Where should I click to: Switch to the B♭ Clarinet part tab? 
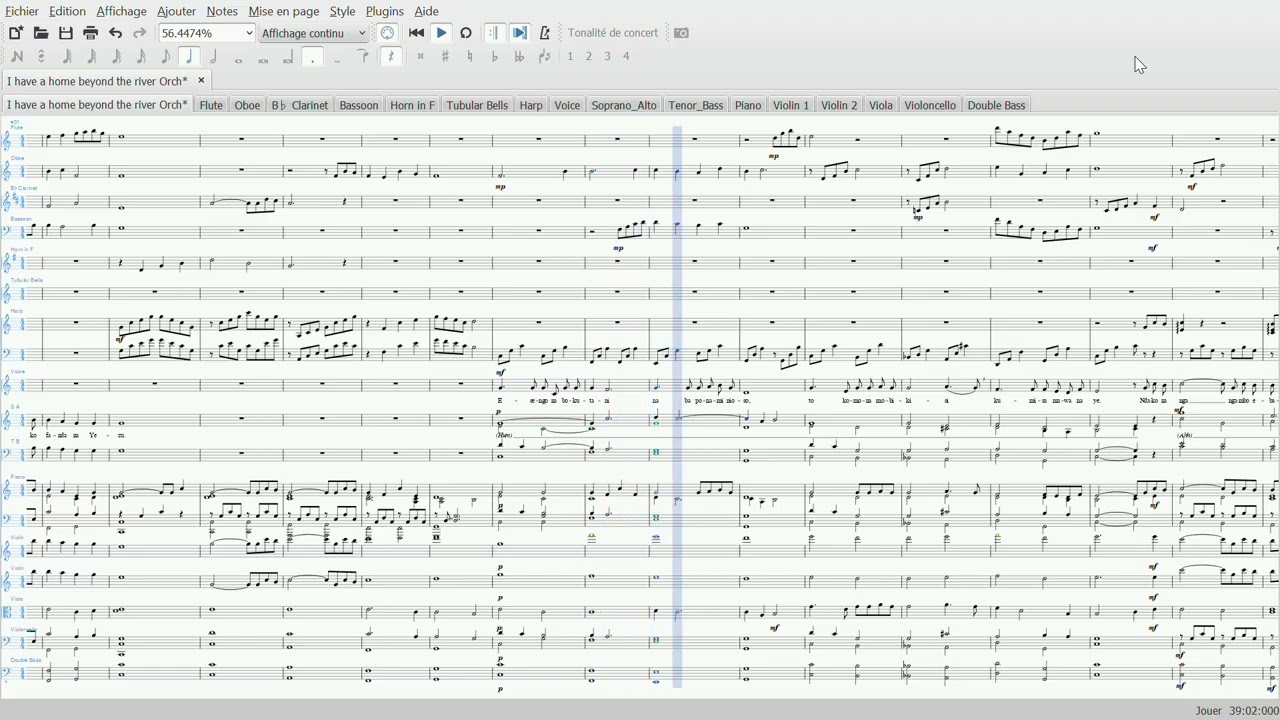(300, 105)
